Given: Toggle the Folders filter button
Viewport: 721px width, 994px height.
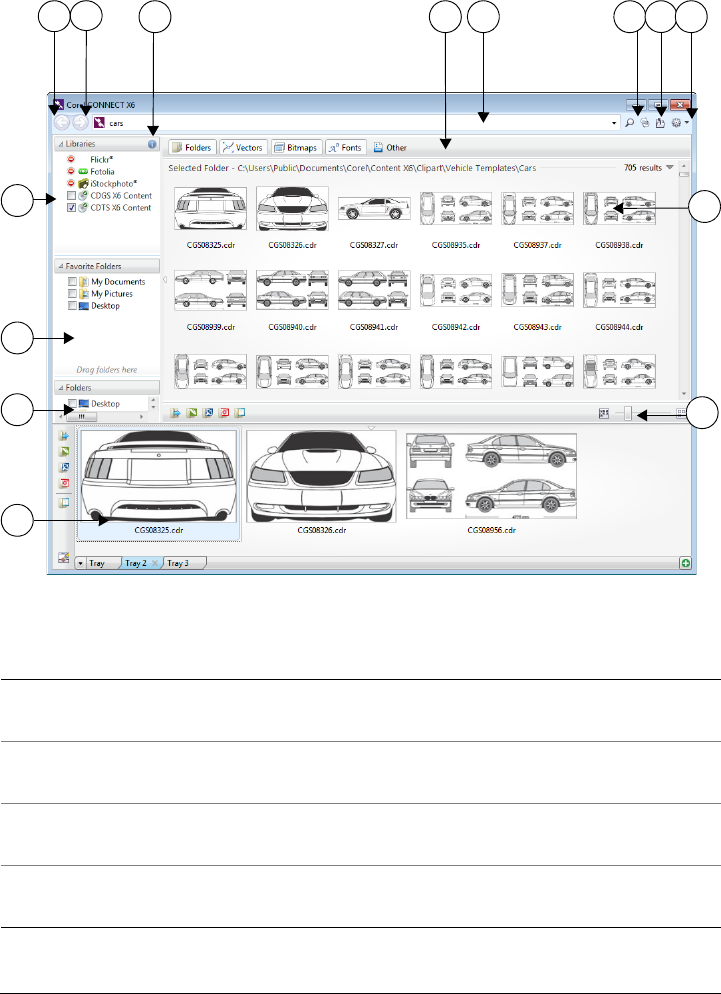Looking at the screenshot, I should (x=193, y=148).
